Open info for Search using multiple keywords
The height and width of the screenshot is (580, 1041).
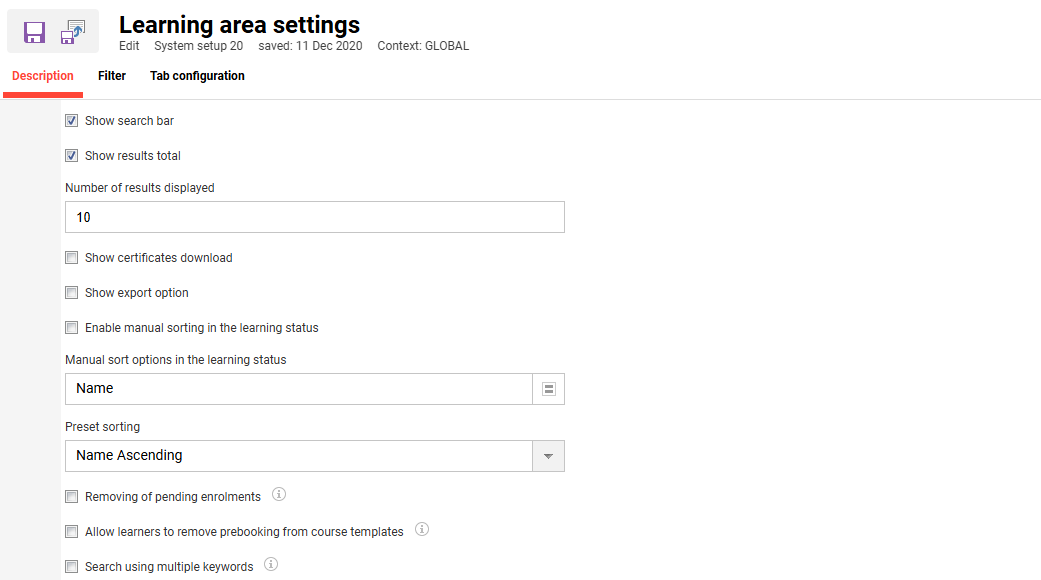coord(270,563)
